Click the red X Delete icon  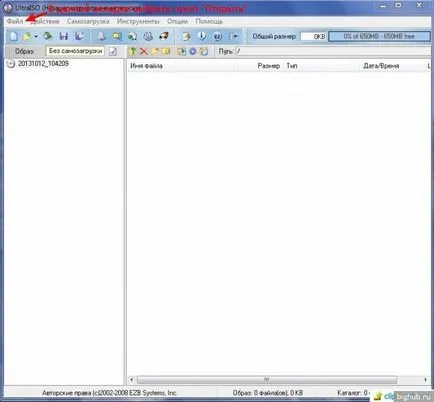pyautogui.click(x=144, y=51)
